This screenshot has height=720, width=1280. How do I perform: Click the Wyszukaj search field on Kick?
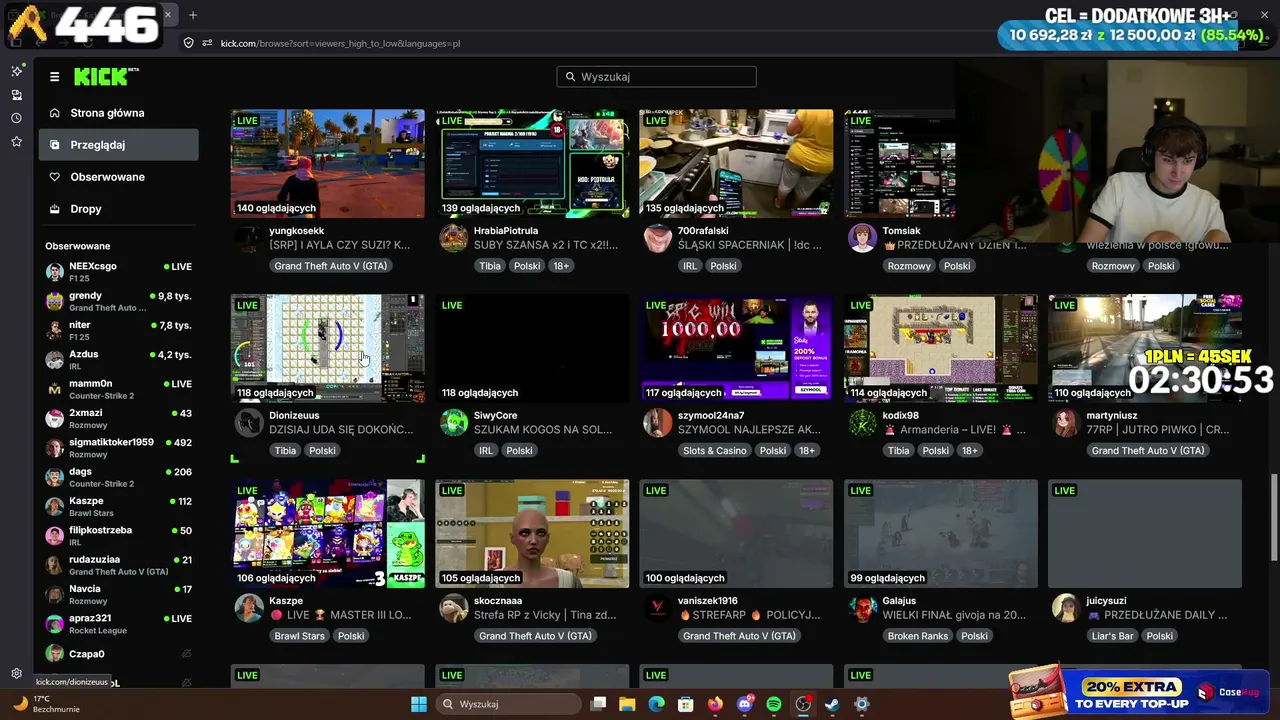click(x=656, y=77)
